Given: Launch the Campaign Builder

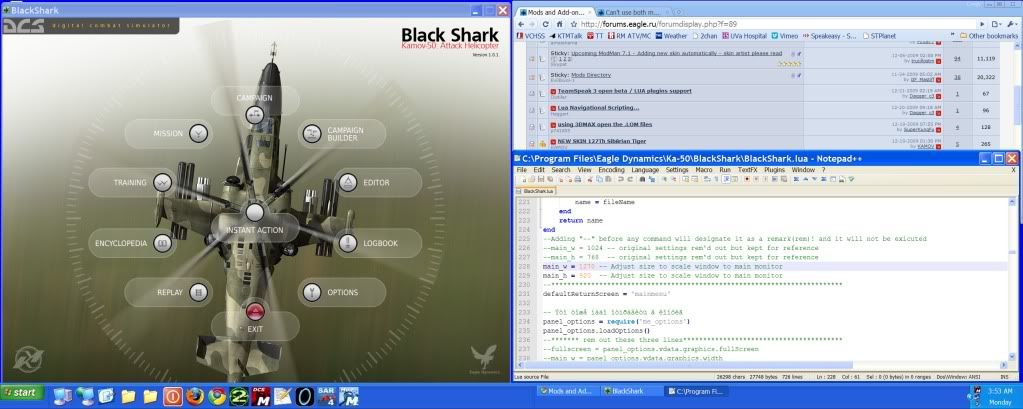Looking at the screenshot, I should (x=342, y=134).
